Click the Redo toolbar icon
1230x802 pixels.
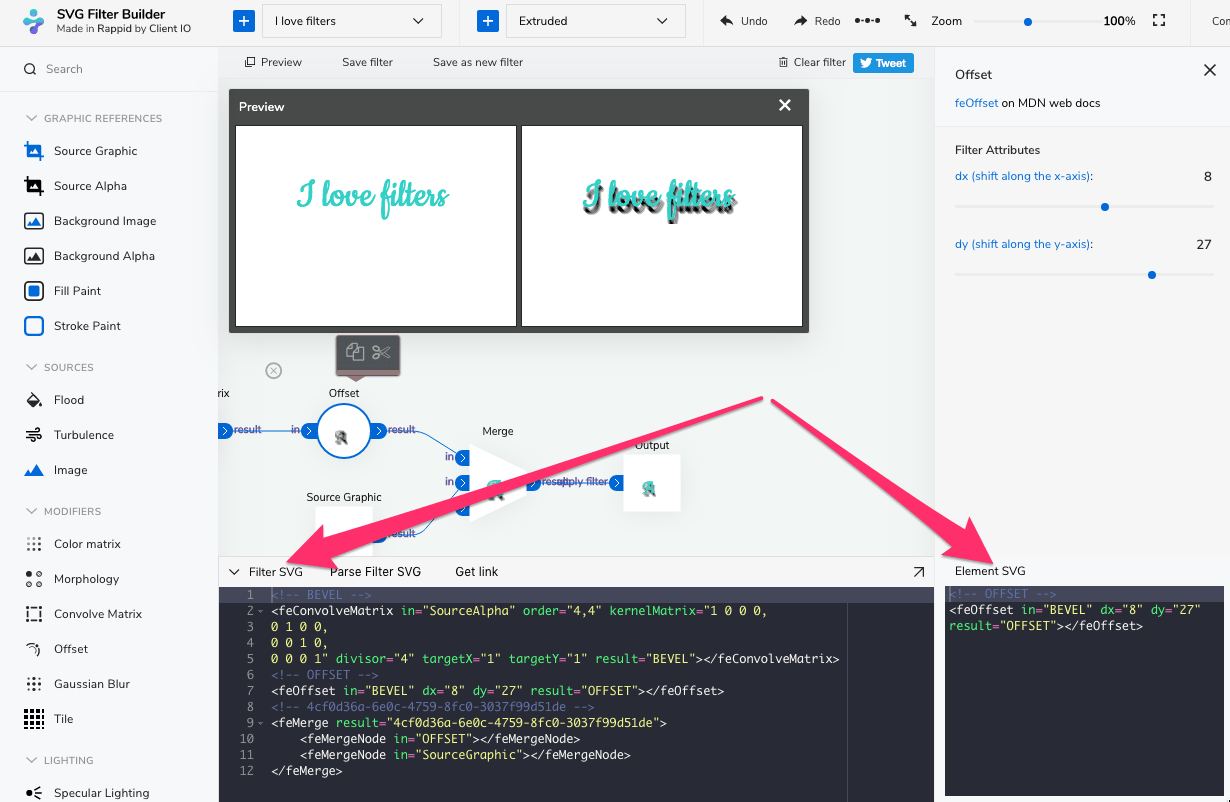[816, 20]
